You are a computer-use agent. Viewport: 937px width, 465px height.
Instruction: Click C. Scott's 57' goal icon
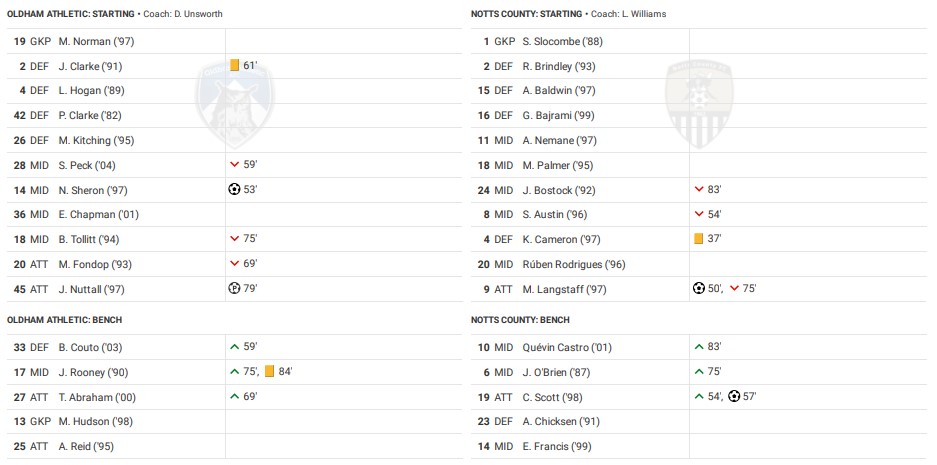[x=734, y=397]
